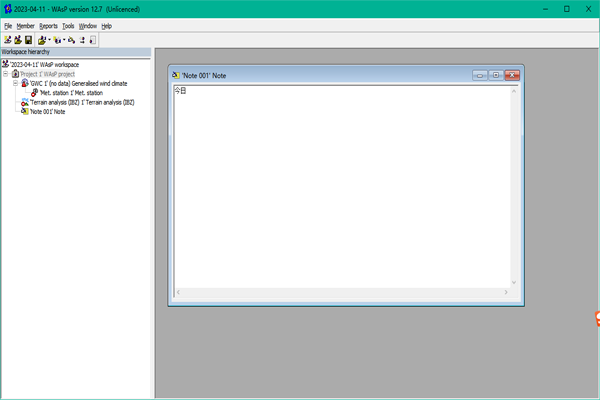Click the Generalised wind climate GWC 1 icon
This screenshot has height=400, width=600.
tap(25, 83)
